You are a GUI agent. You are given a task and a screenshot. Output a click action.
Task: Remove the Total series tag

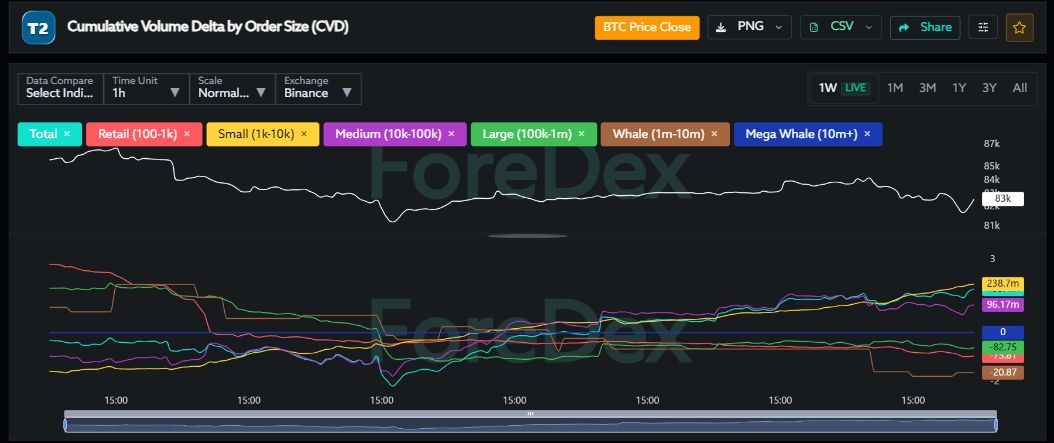coord(67,134)
